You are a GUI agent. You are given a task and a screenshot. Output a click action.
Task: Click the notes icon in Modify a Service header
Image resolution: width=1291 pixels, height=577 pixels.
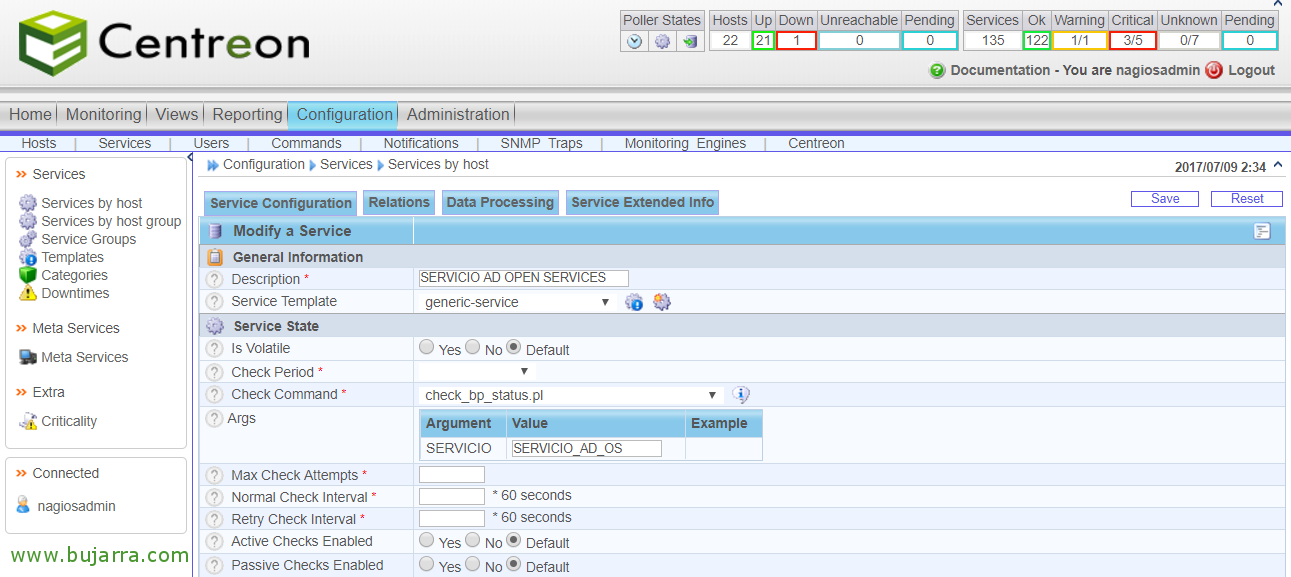pos(1262,231)
